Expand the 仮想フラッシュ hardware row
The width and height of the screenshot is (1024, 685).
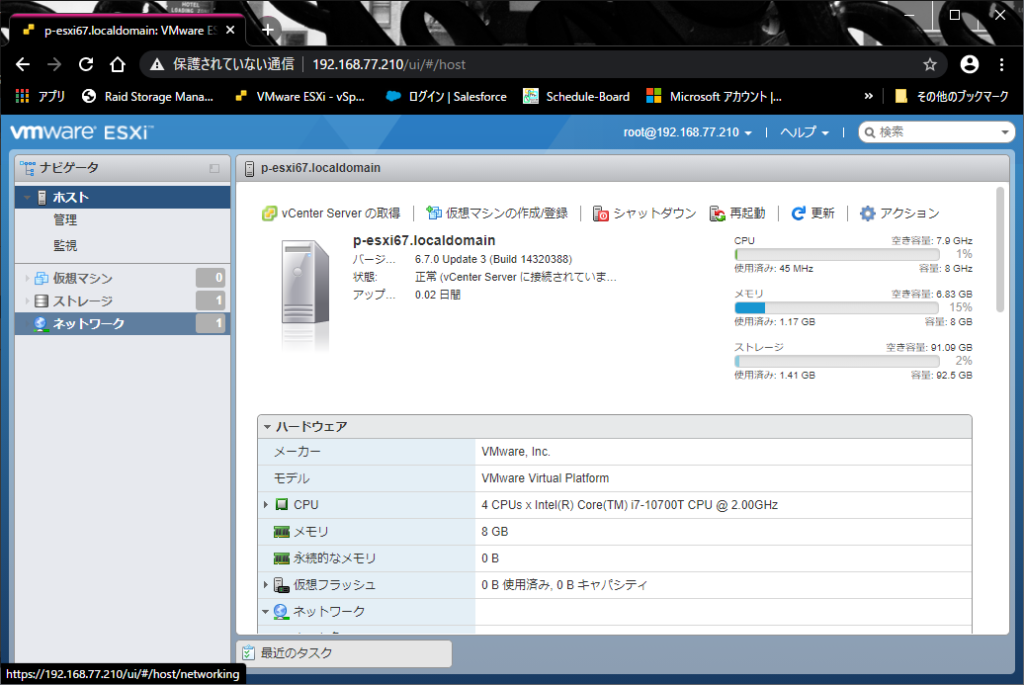pyautogui.click(x=266, y=585)
